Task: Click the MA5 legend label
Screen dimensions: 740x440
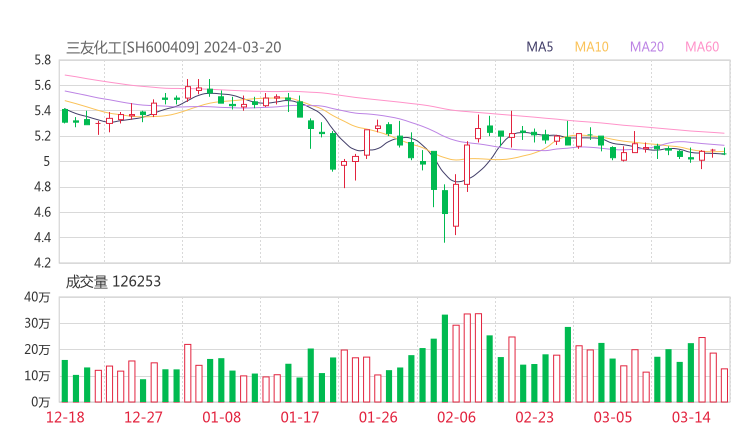Action: [539, 47]
